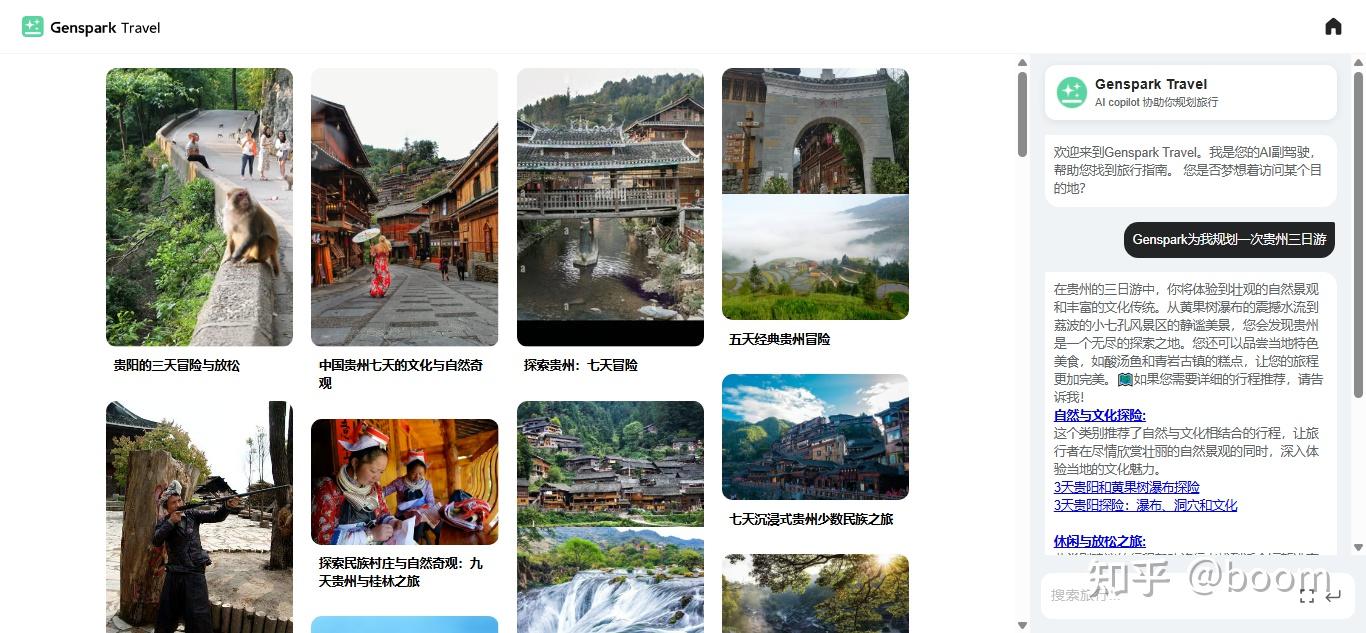Click the Genspark copilot avatar in chat panel
This screenshot has width=1366, height=633.
(1071, 92)
